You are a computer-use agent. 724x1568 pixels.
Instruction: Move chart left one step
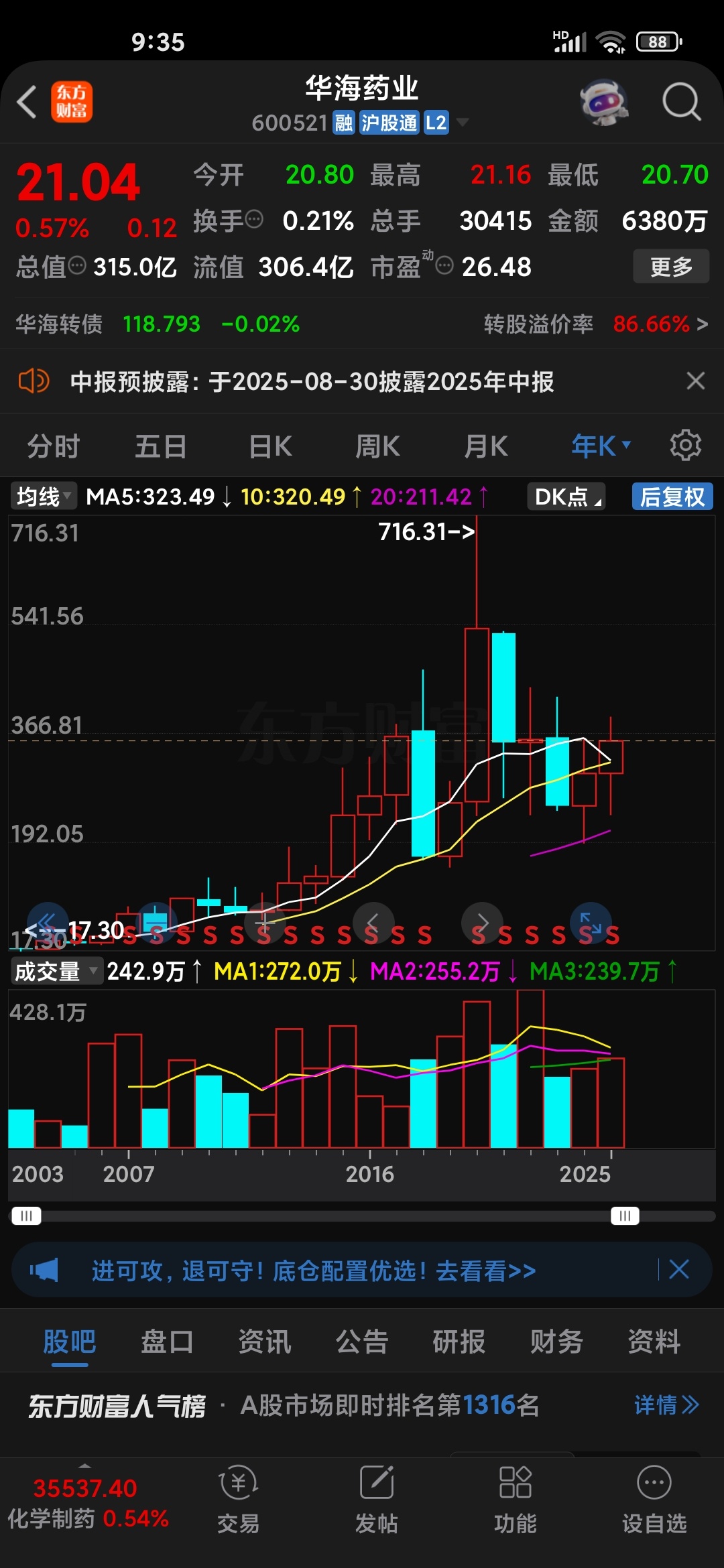point(373,923)
